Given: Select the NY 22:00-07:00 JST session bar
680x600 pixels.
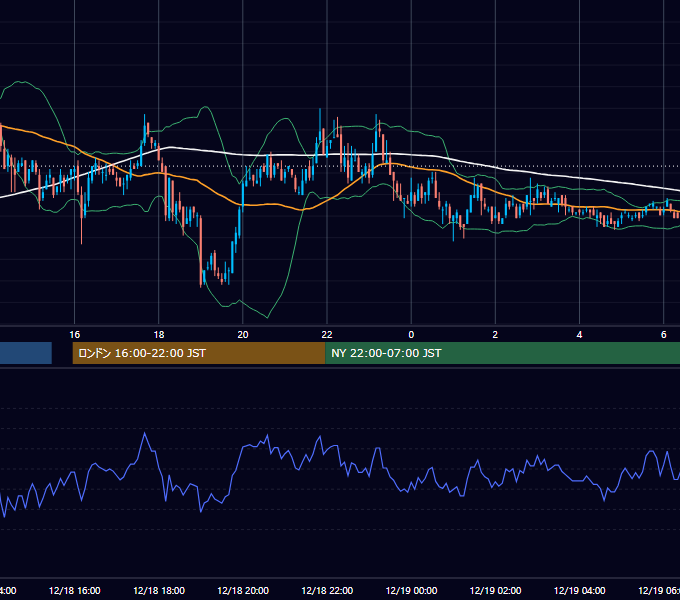Looking at the screenshot, I should [502, 353].
